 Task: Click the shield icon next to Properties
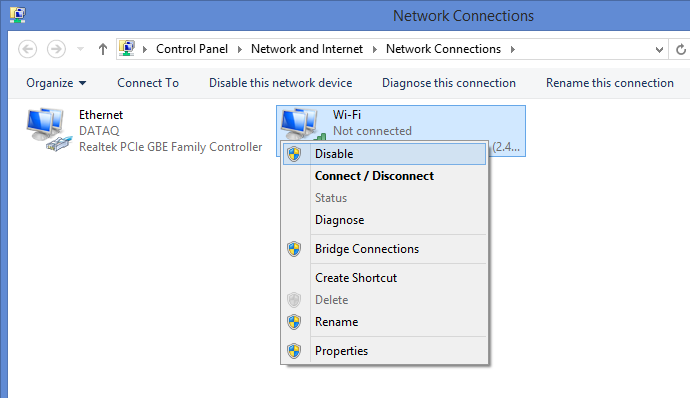(294, 351)
